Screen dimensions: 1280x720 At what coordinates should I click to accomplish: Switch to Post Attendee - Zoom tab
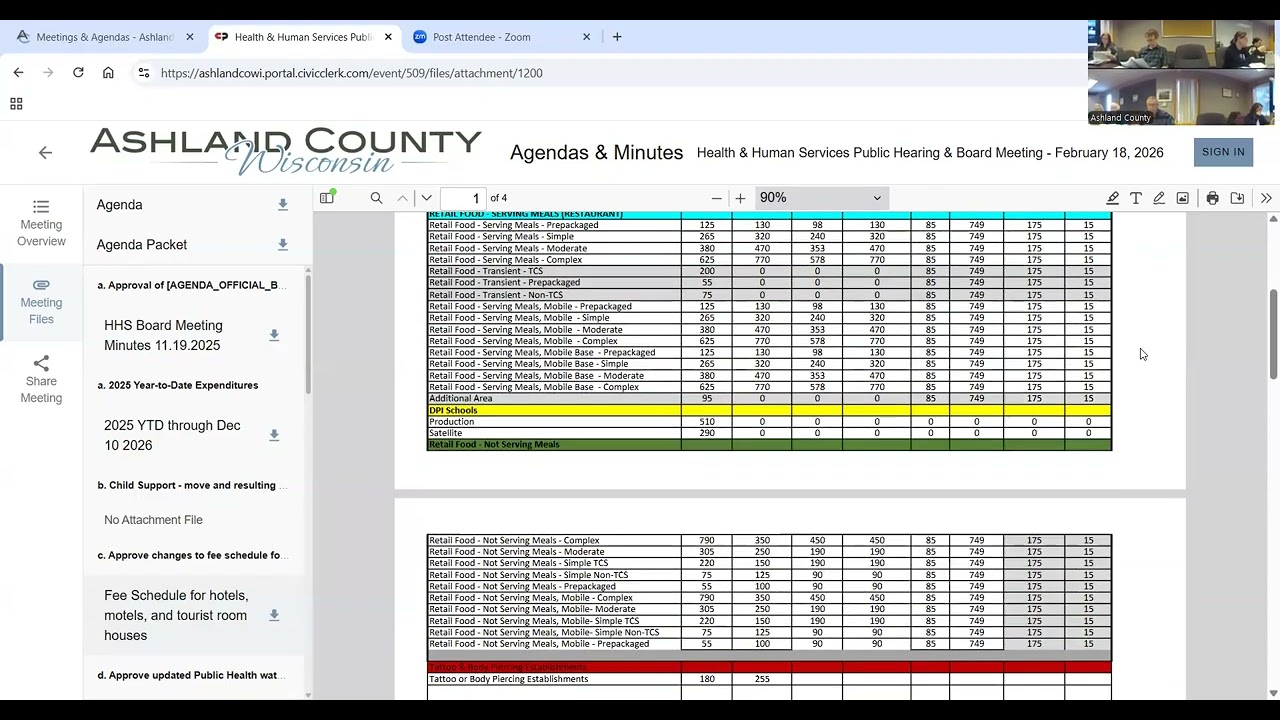click(500, 37)
